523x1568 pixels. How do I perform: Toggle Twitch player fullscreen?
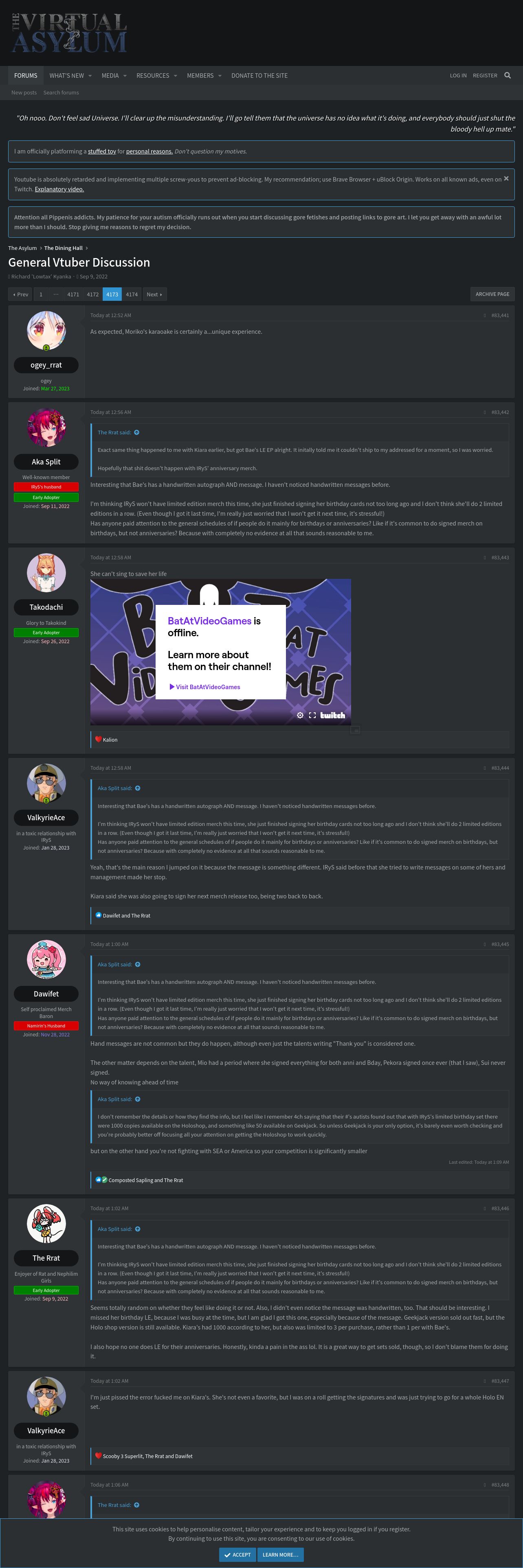[x=312, y=715]
